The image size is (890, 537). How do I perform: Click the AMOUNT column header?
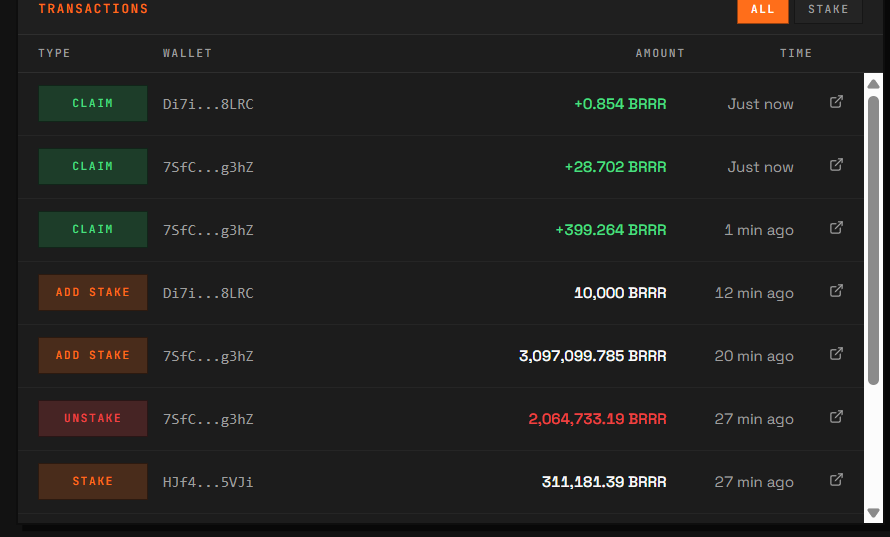tap(660, 53)
